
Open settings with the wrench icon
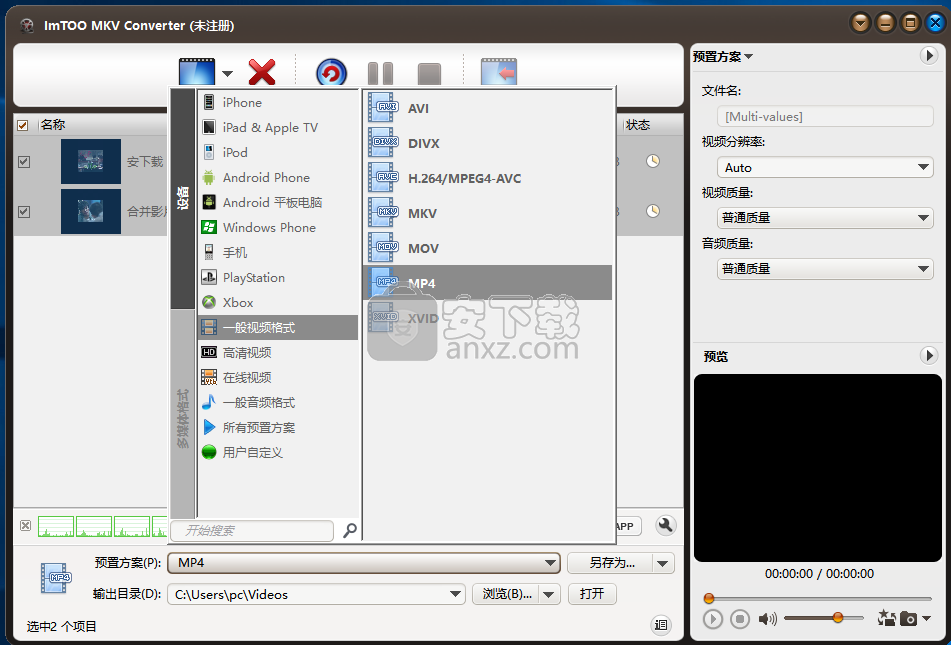665,525
